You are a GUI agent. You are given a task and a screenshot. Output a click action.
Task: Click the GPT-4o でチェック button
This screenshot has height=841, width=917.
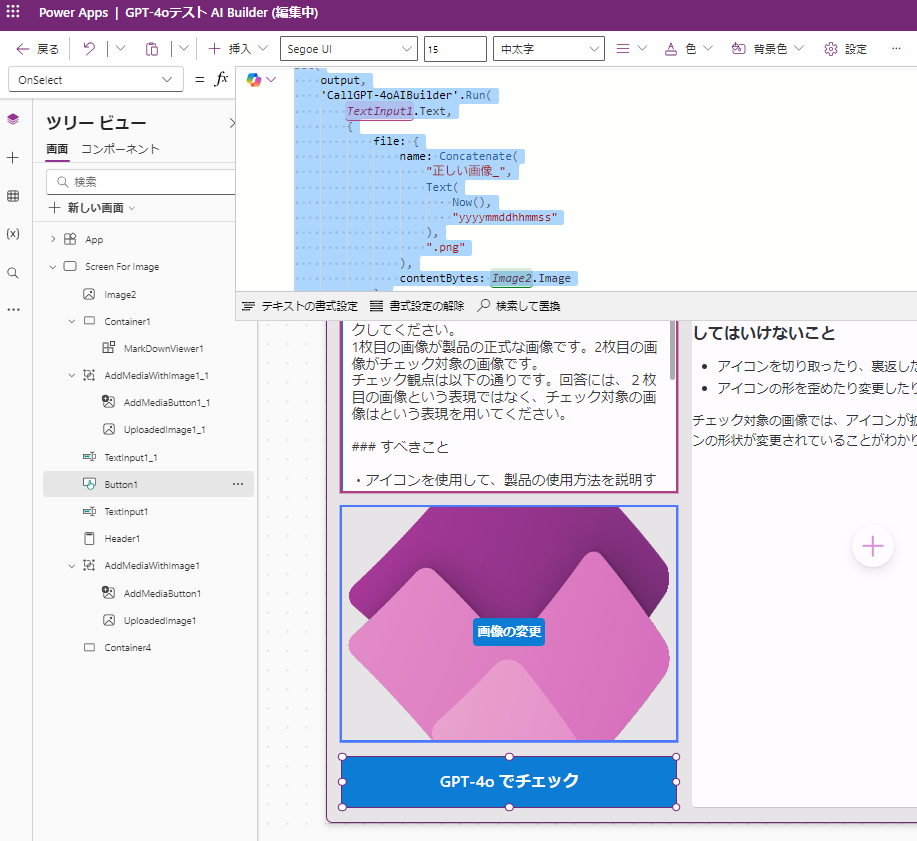[x=509, y=781]
